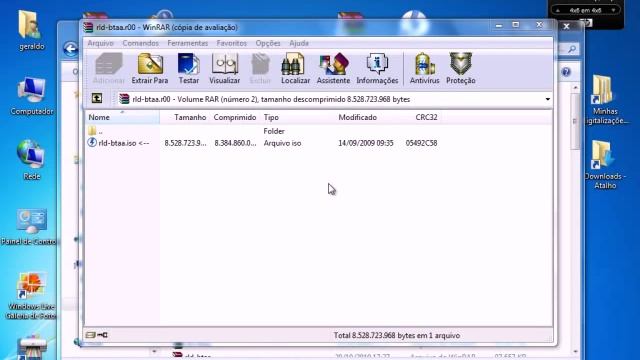Open the Ajuda menu
The image size is (640, 360).
(x=299, y=43)
